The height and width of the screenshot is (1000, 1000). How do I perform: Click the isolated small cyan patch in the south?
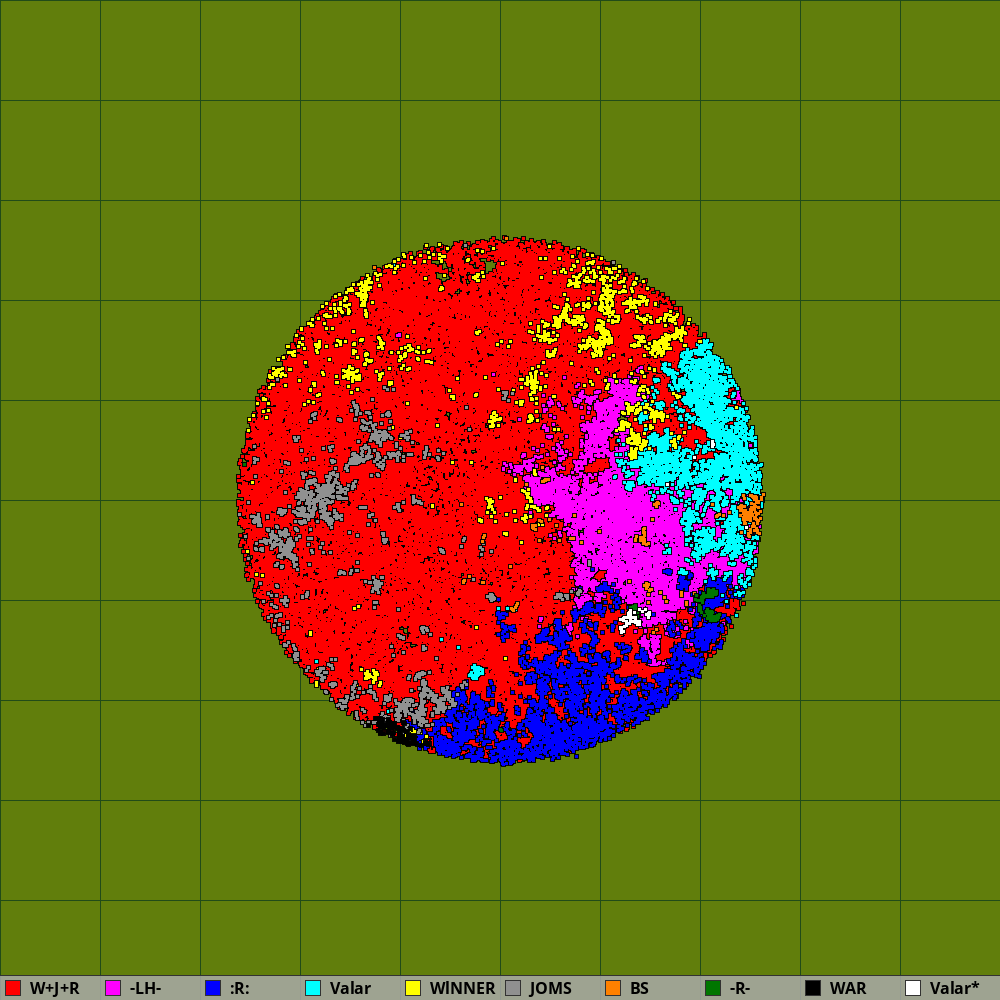[476, 672]
